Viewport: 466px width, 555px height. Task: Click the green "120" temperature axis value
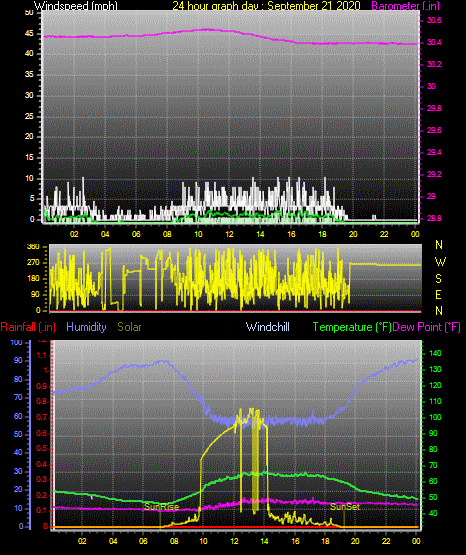point(435,385)
